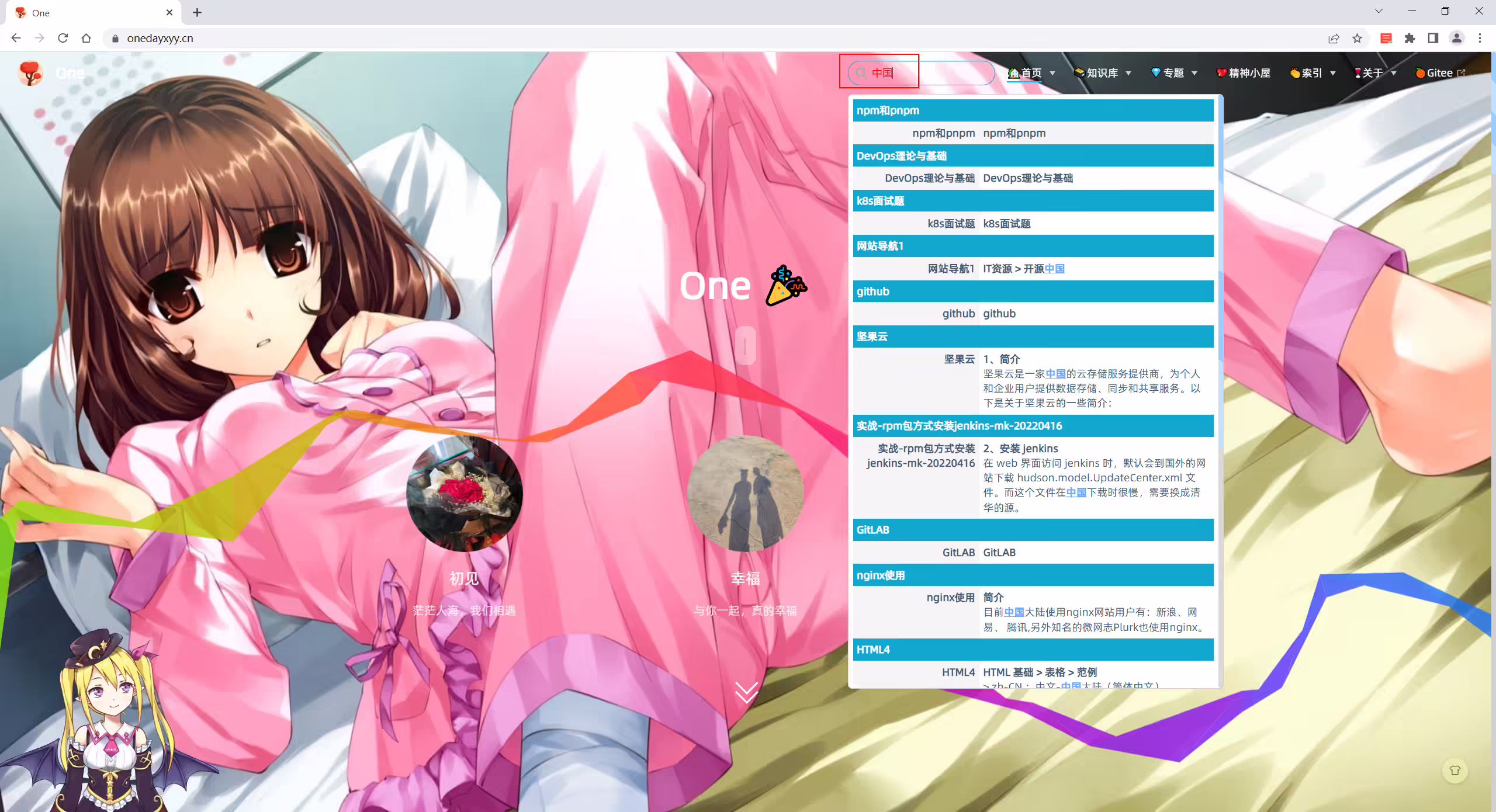
Task: Expand the 知识库 dropdown menu
Action: click(1103, 73)
